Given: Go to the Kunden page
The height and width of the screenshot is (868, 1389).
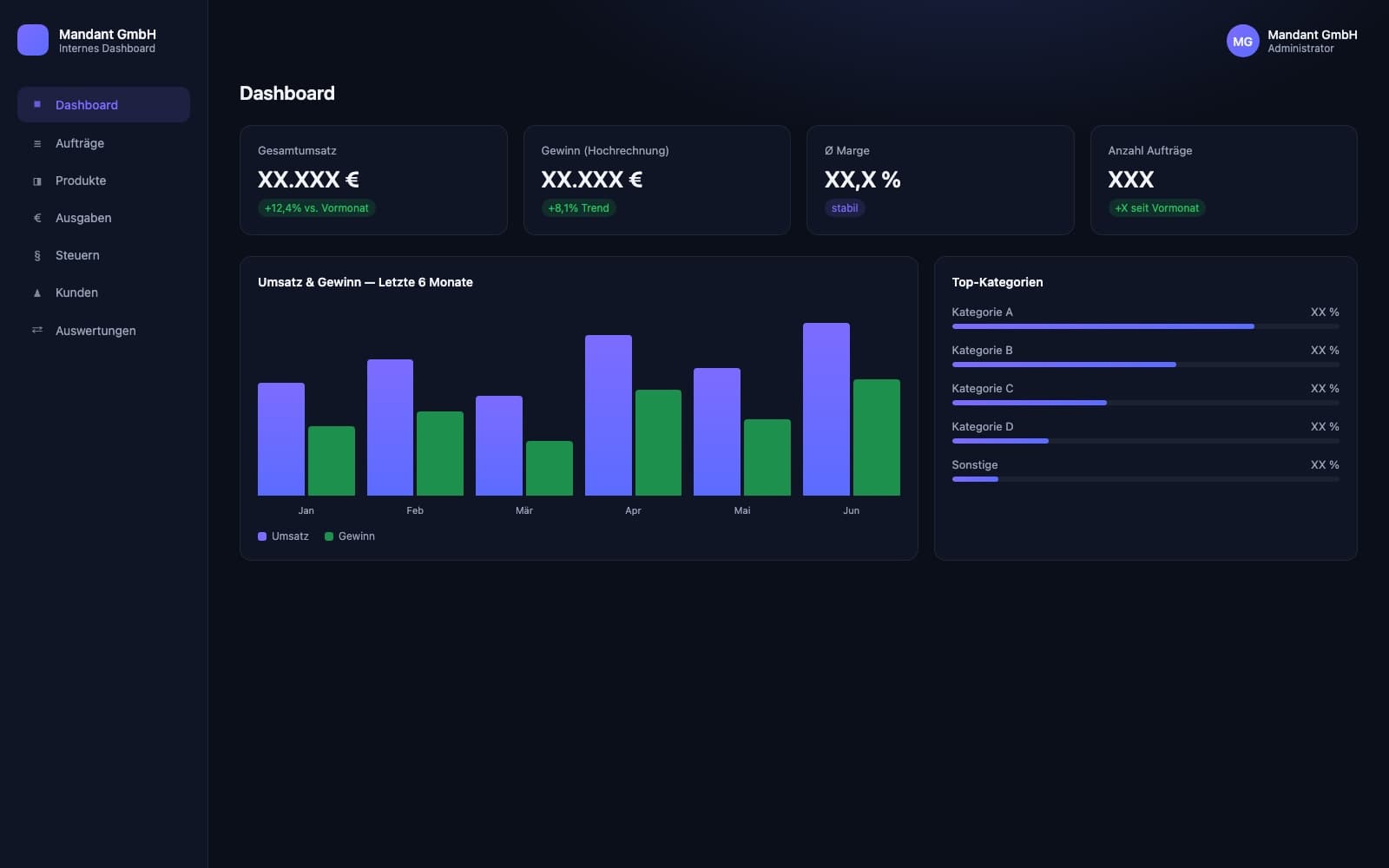Looking at the screenshot, I should coord(103,293).
